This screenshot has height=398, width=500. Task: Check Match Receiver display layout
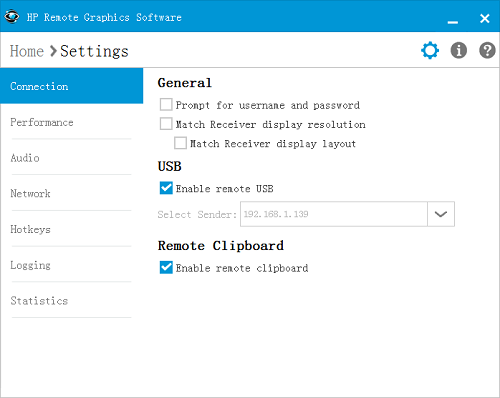180,143
